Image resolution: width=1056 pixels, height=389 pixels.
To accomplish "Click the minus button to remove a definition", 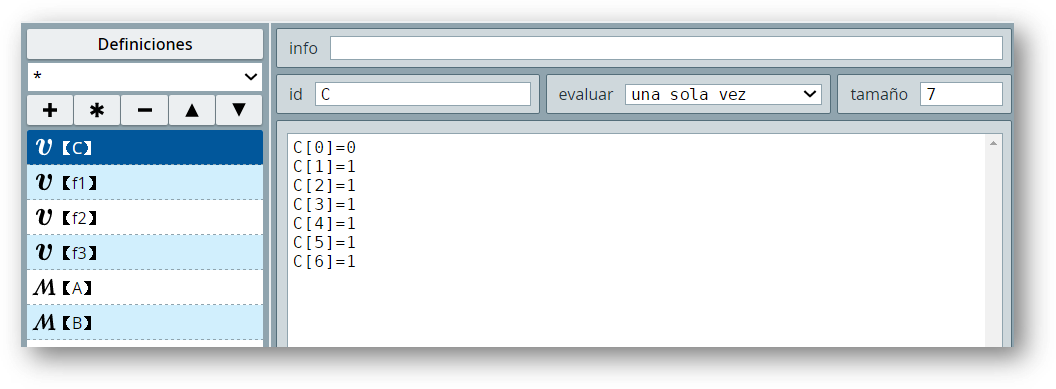I will (x=145, y=110).
